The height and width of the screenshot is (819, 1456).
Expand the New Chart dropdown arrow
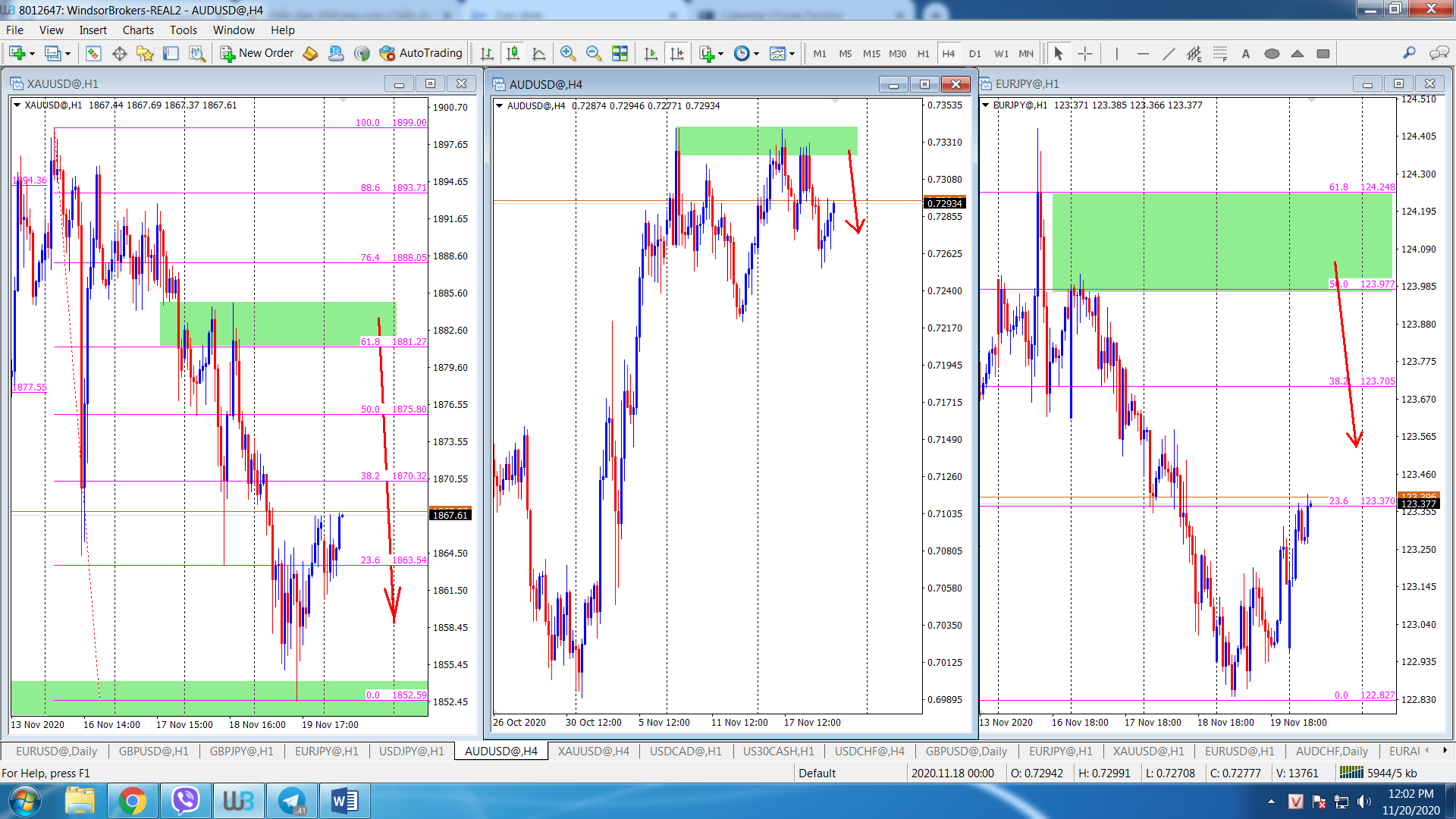(x=32, y=54)
